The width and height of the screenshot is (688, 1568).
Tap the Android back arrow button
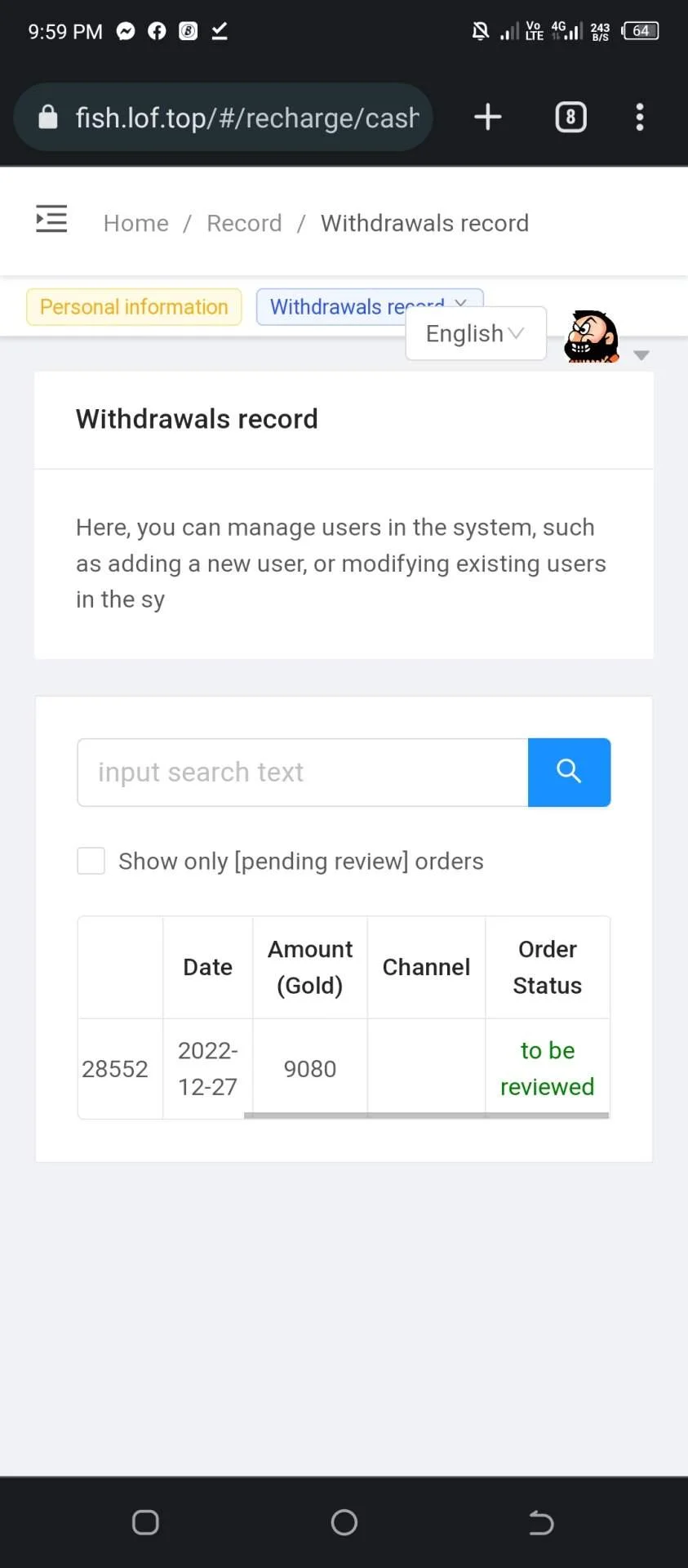541,1522
